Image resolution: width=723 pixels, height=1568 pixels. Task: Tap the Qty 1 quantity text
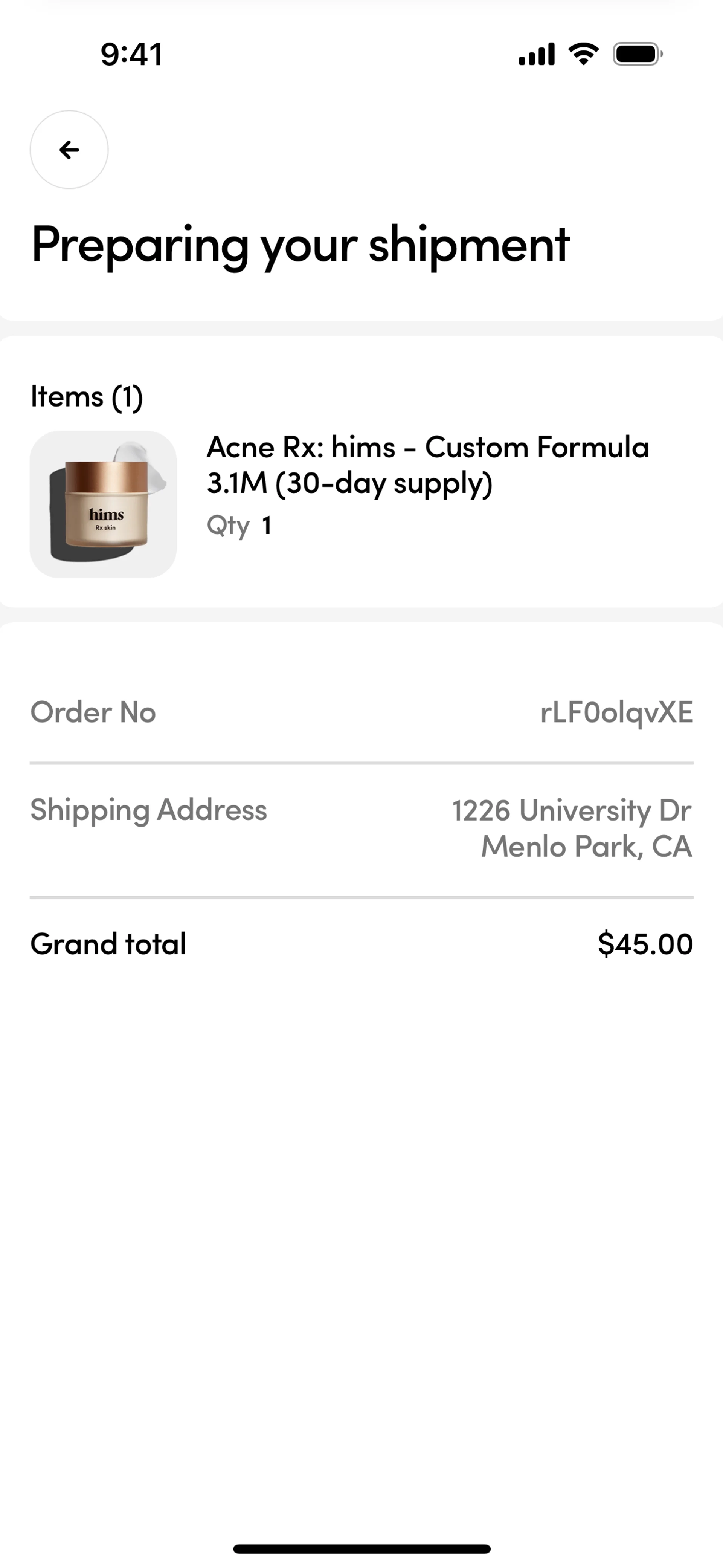coord(239,525)
